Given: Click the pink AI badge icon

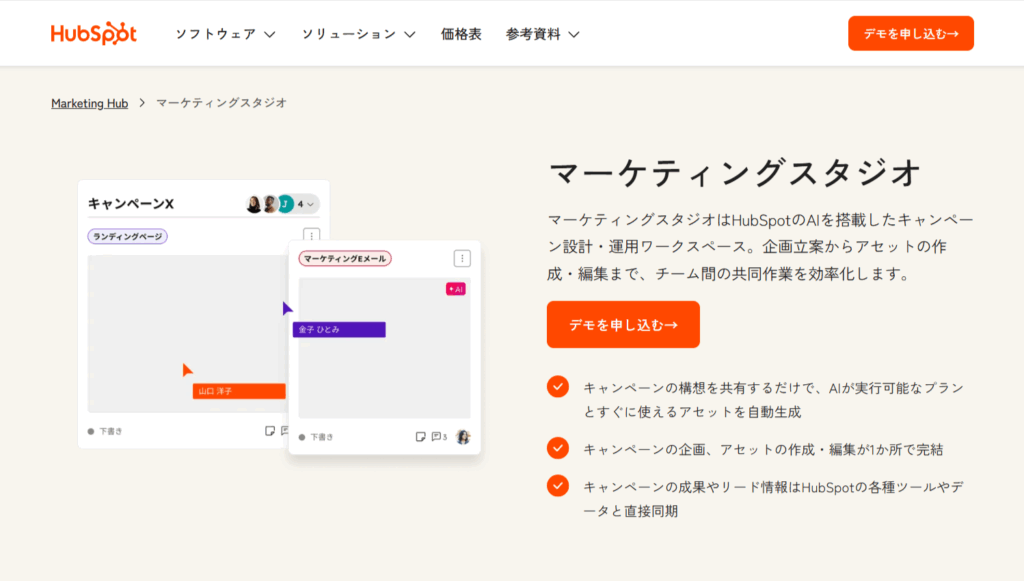Looking at the screenshot, I should (454, 289).
